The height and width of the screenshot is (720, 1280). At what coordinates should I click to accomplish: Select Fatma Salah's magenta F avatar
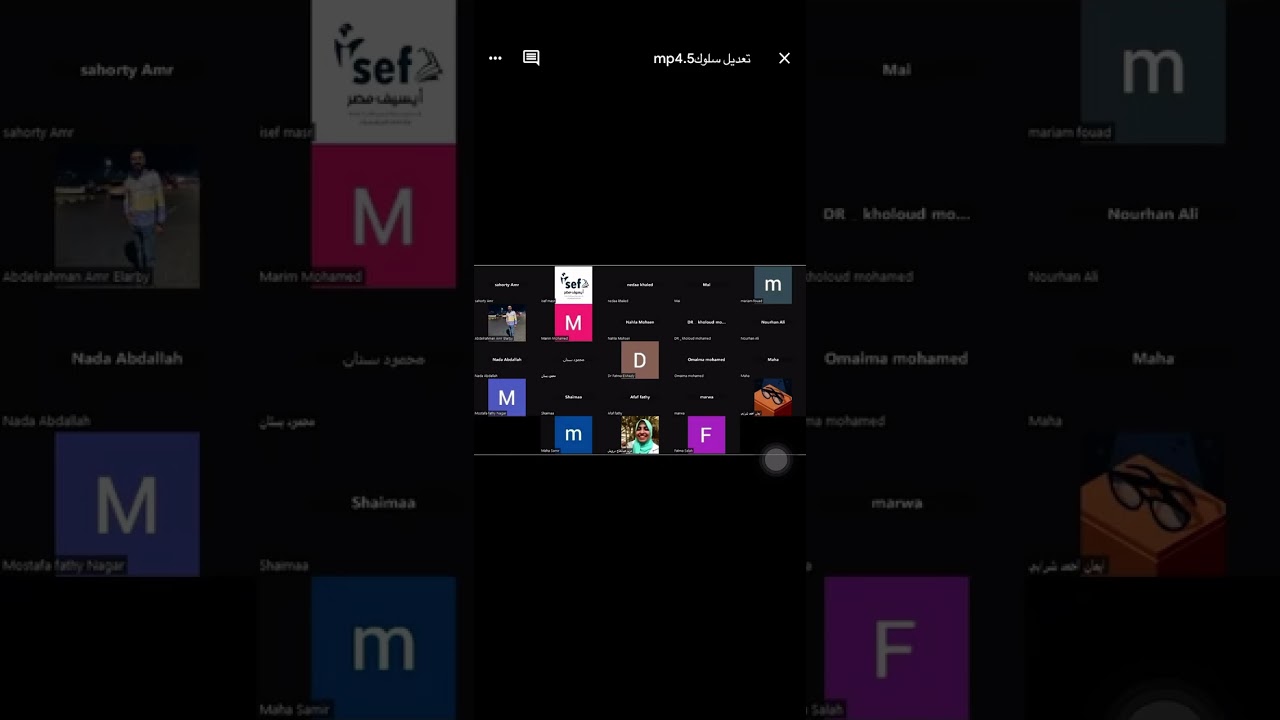706,435
